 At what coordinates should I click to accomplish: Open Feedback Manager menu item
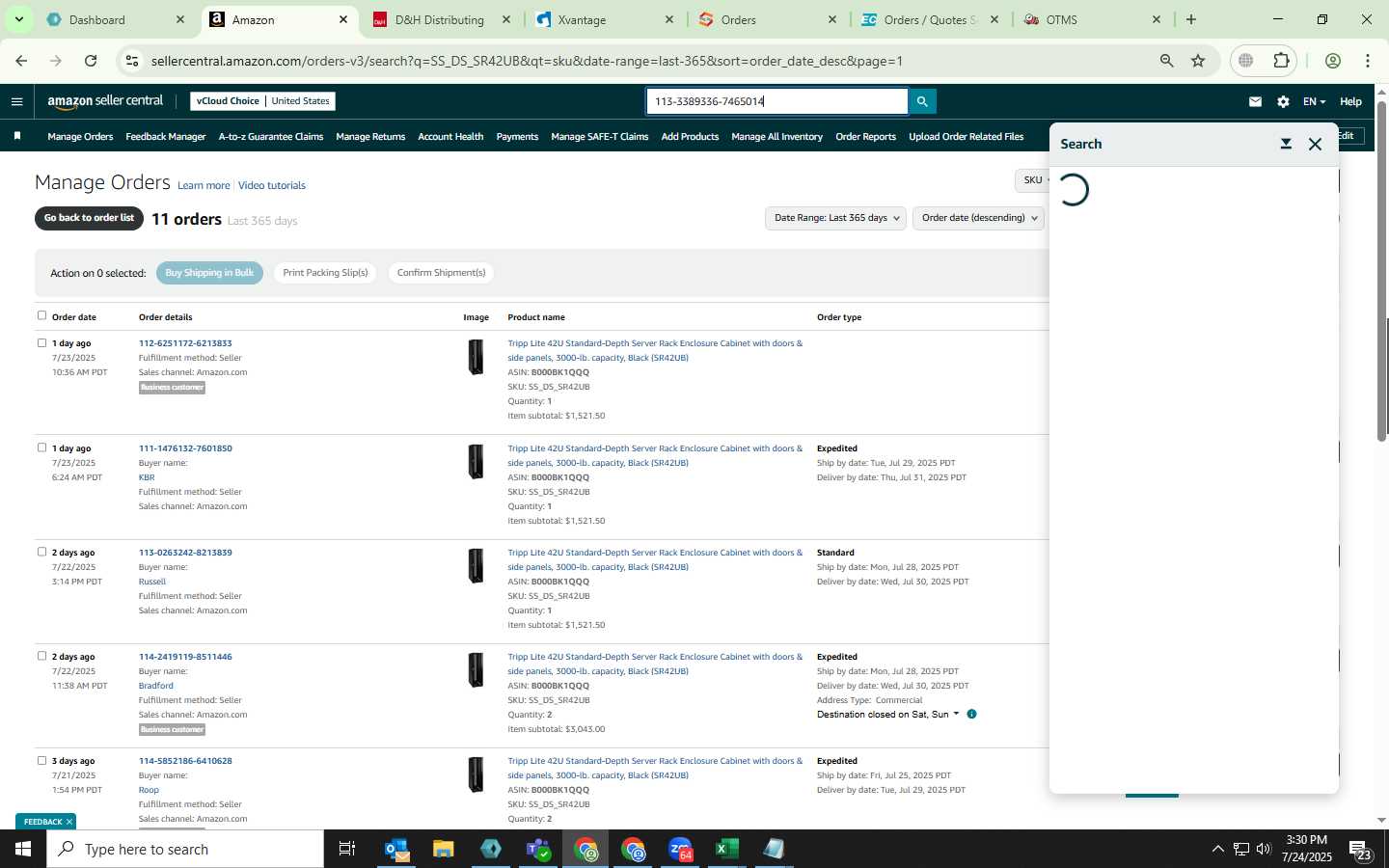165,137
